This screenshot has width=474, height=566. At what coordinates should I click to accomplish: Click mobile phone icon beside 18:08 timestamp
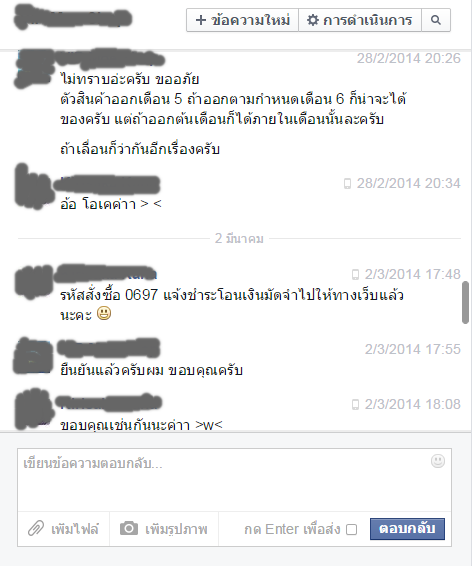tap(355, 405)
